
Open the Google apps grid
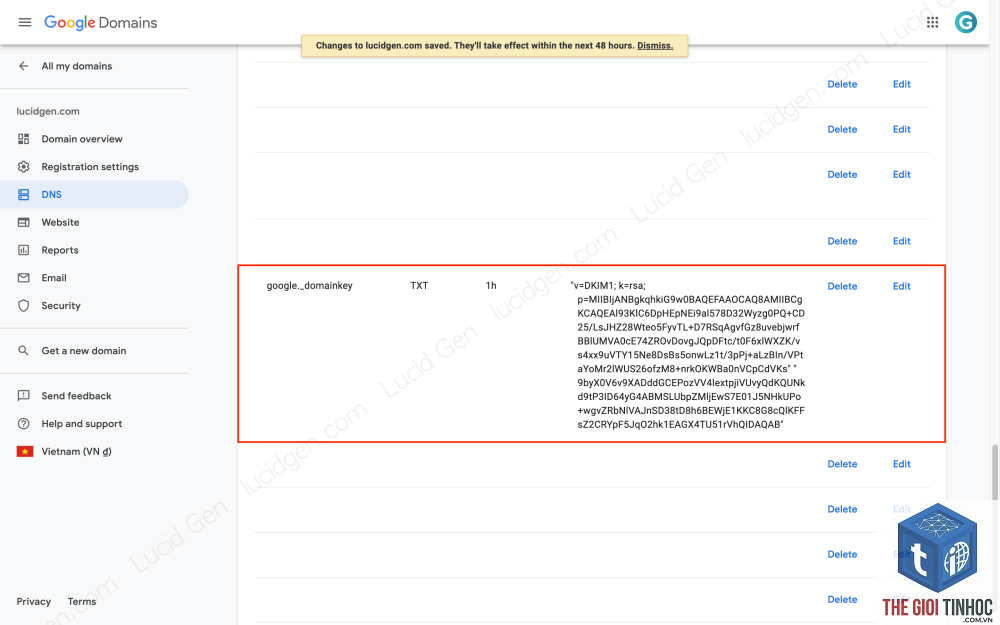tap(932, 22)
